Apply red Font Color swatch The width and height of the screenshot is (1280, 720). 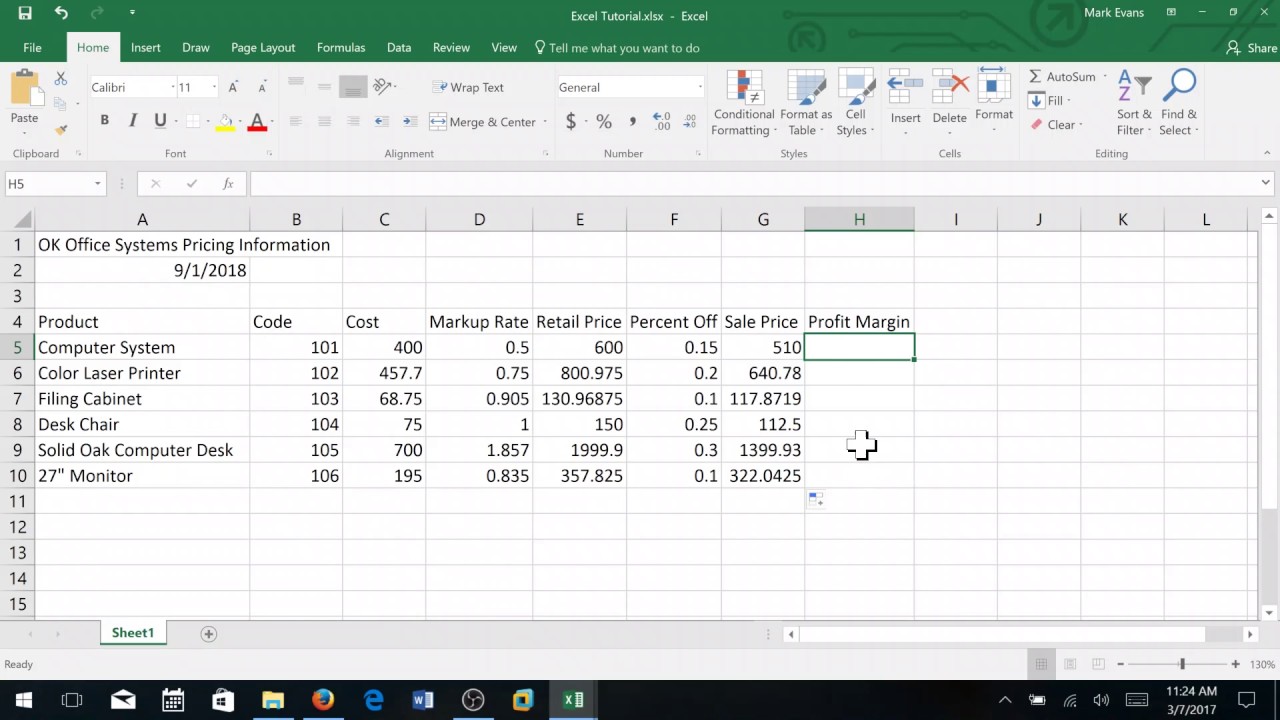[257, 122]
